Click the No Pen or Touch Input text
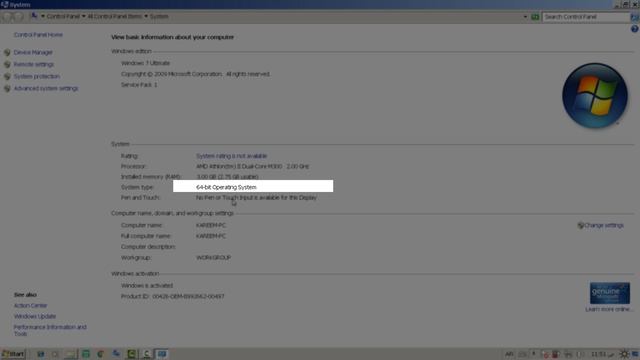Screen dimensions: 640x360 tap(256, 198)
